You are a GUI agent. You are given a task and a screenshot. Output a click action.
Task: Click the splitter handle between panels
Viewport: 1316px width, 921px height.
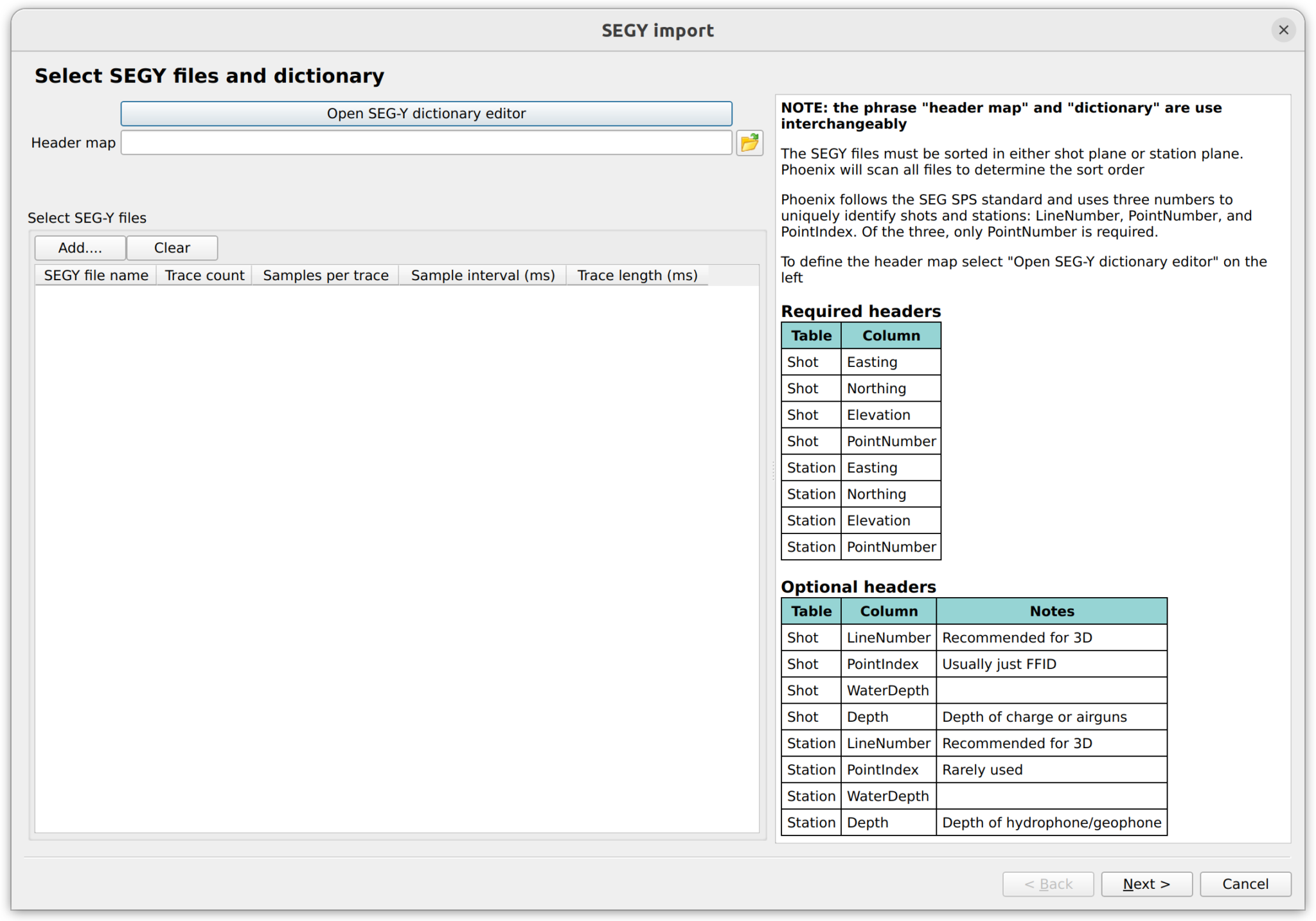coord(772,470)
